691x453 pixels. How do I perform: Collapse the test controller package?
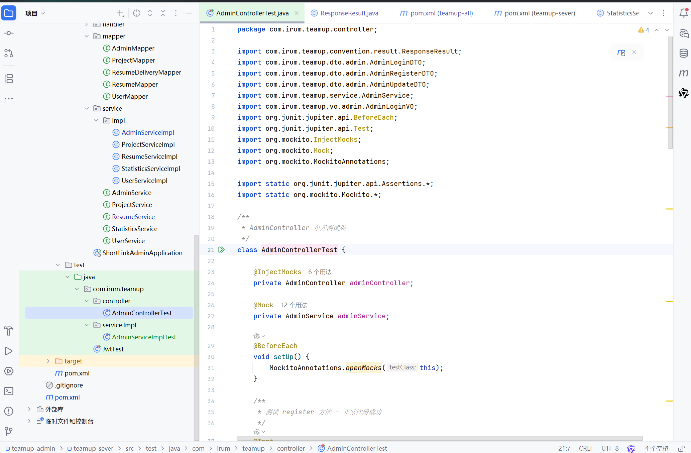coord(87,301)
